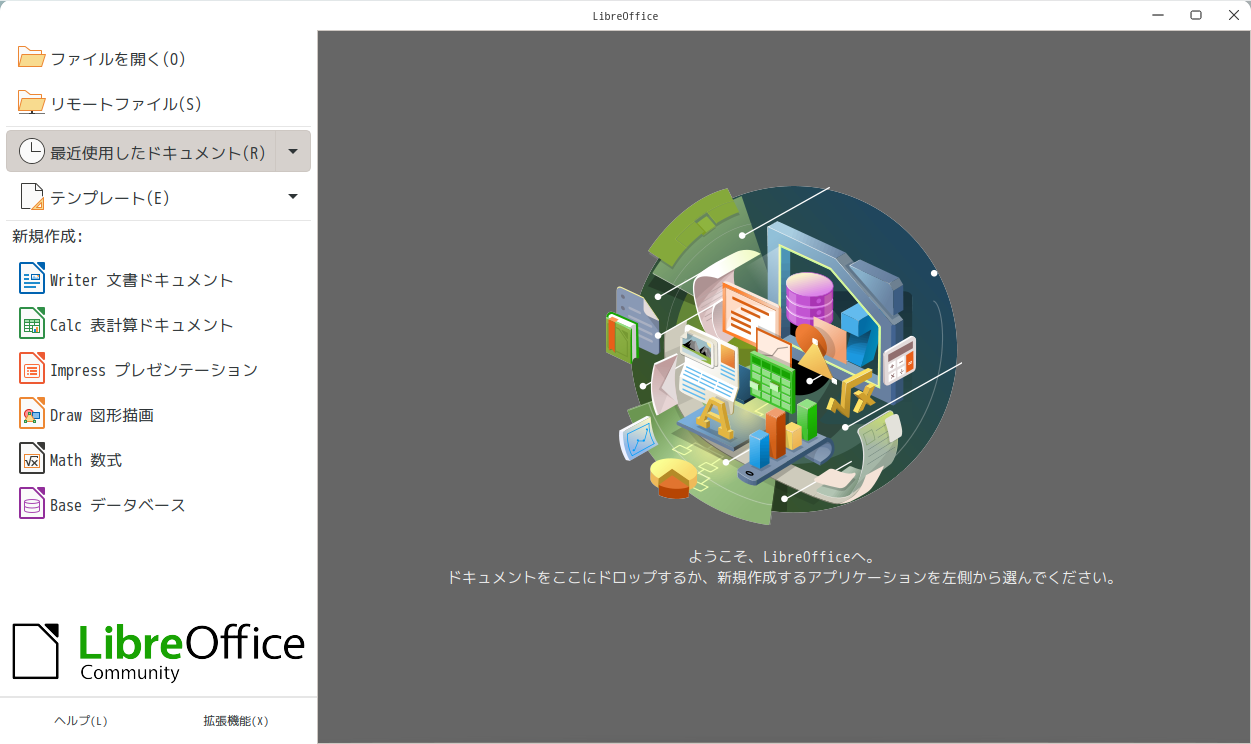Viewport: 1251px width, 744px height.
Task: Click the Math formula icon
Action: pyautogui.click(x=32, y=459)
